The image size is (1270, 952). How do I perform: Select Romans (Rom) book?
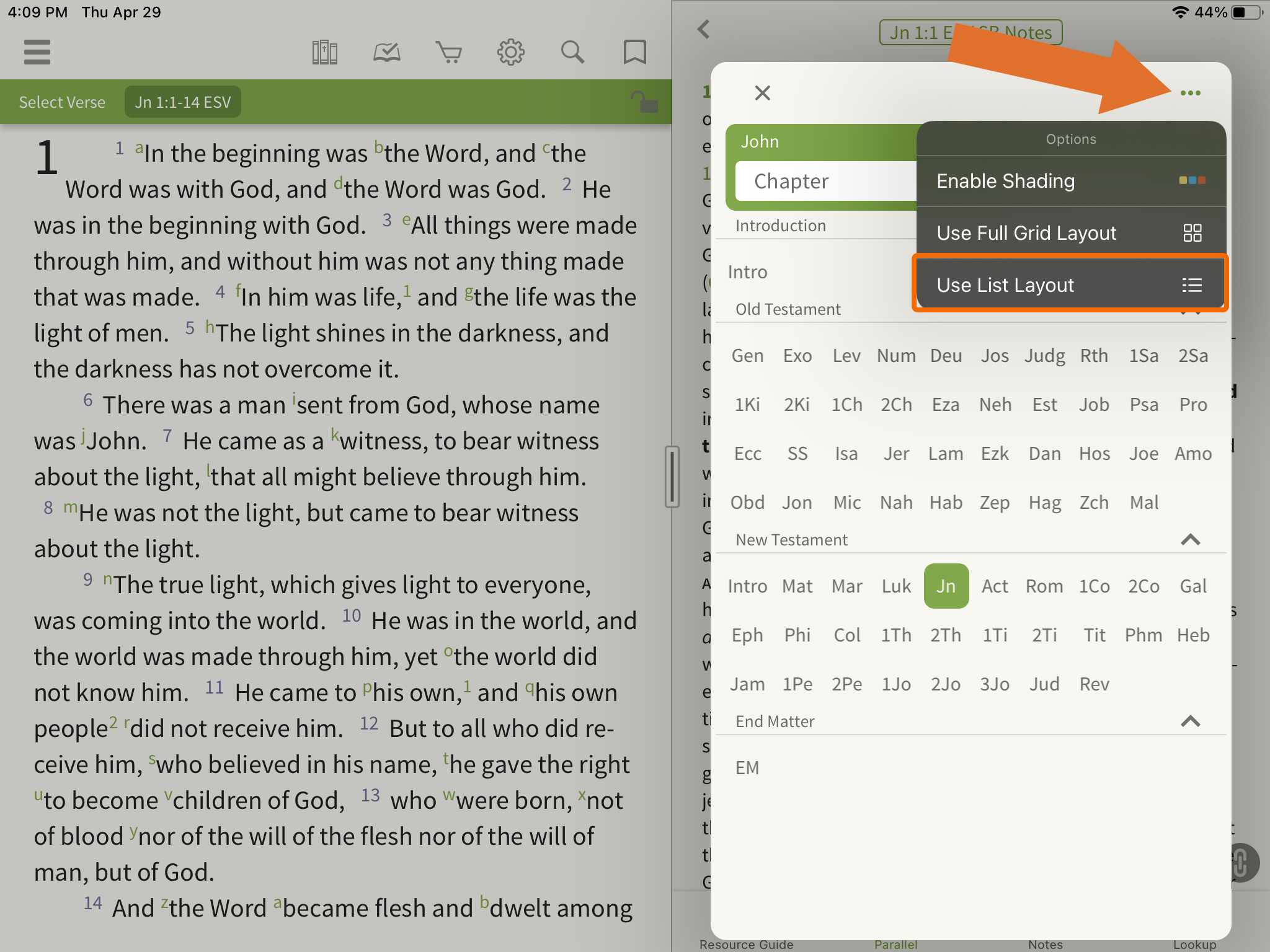pyautogui.click(x=1044, y=586)
